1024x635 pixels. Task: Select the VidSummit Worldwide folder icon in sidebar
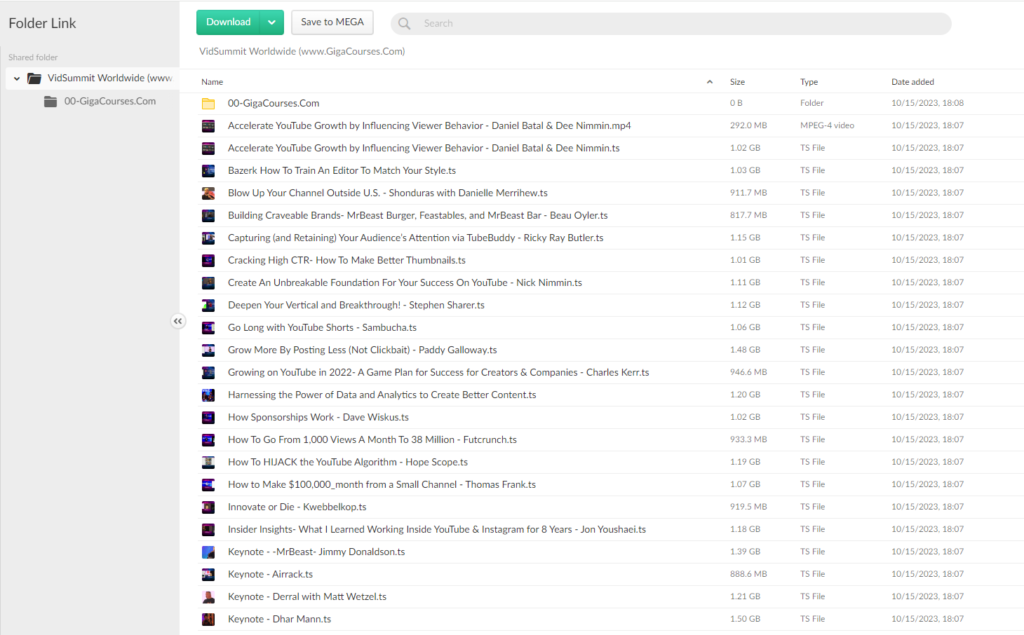[35, 77]
